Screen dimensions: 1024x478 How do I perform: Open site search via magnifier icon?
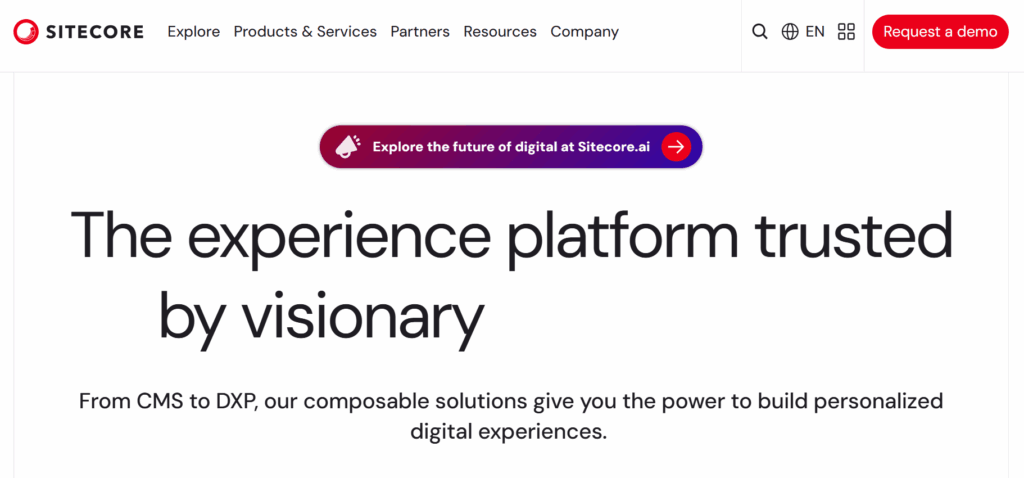[x=760, y=32]
